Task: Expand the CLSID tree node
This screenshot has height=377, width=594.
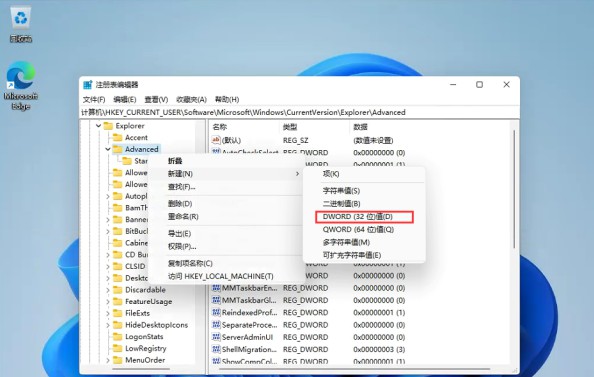Action: click(x=108, y=266)
